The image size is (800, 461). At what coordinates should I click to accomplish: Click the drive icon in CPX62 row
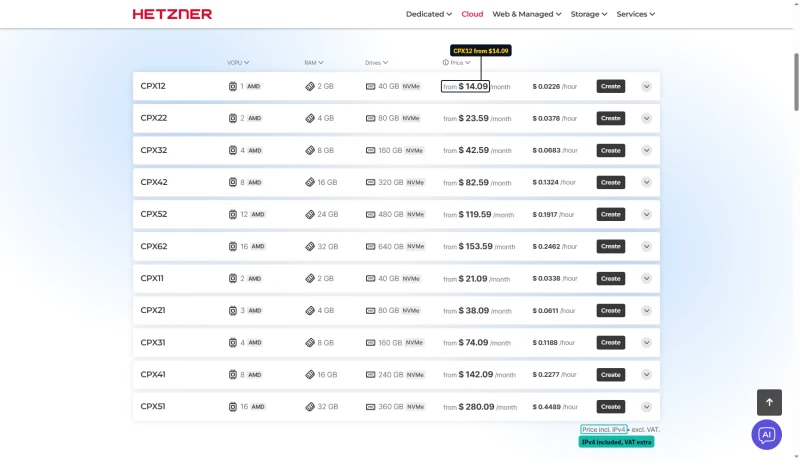pos(370,246)
